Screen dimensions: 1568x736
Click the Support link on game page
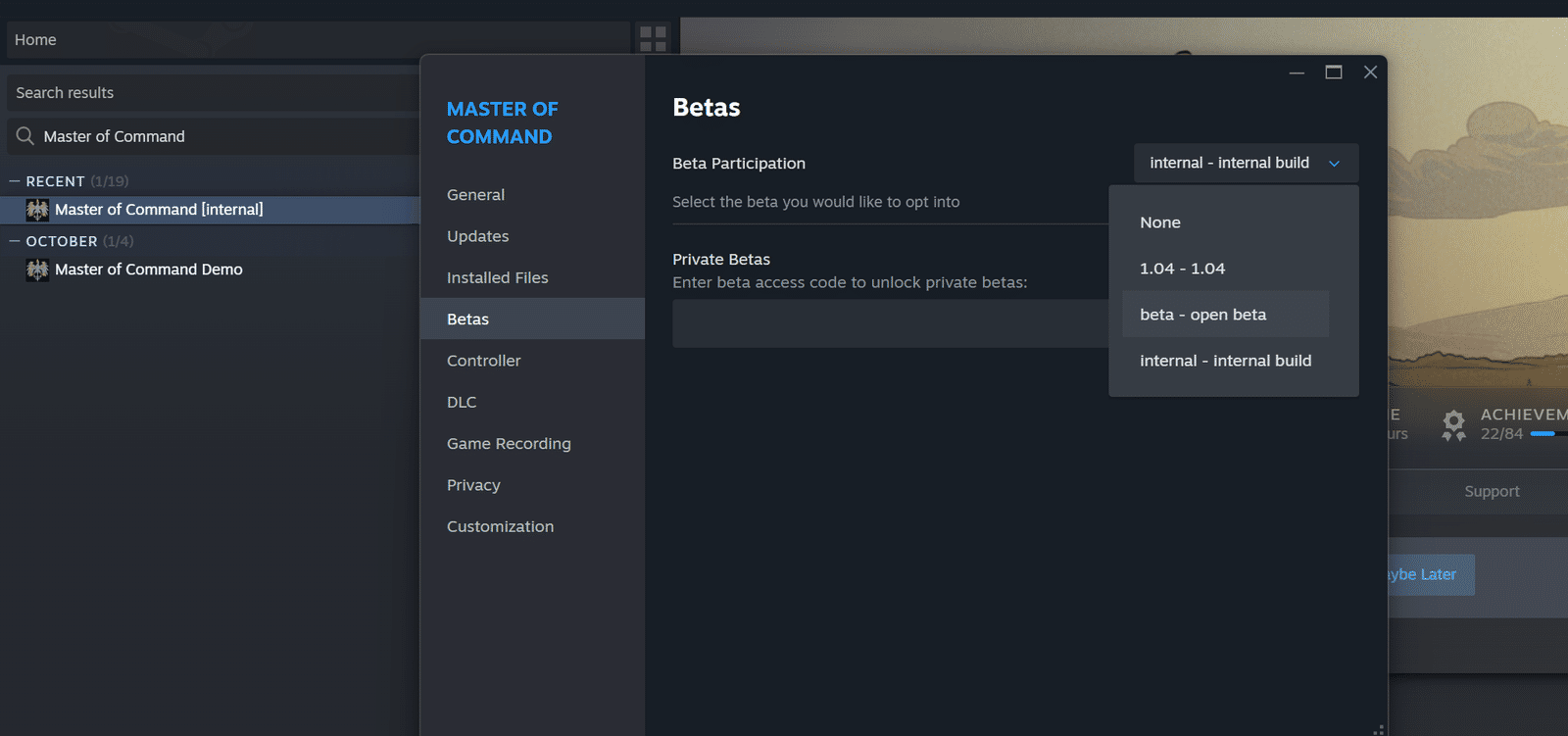tap(1492, 491)
